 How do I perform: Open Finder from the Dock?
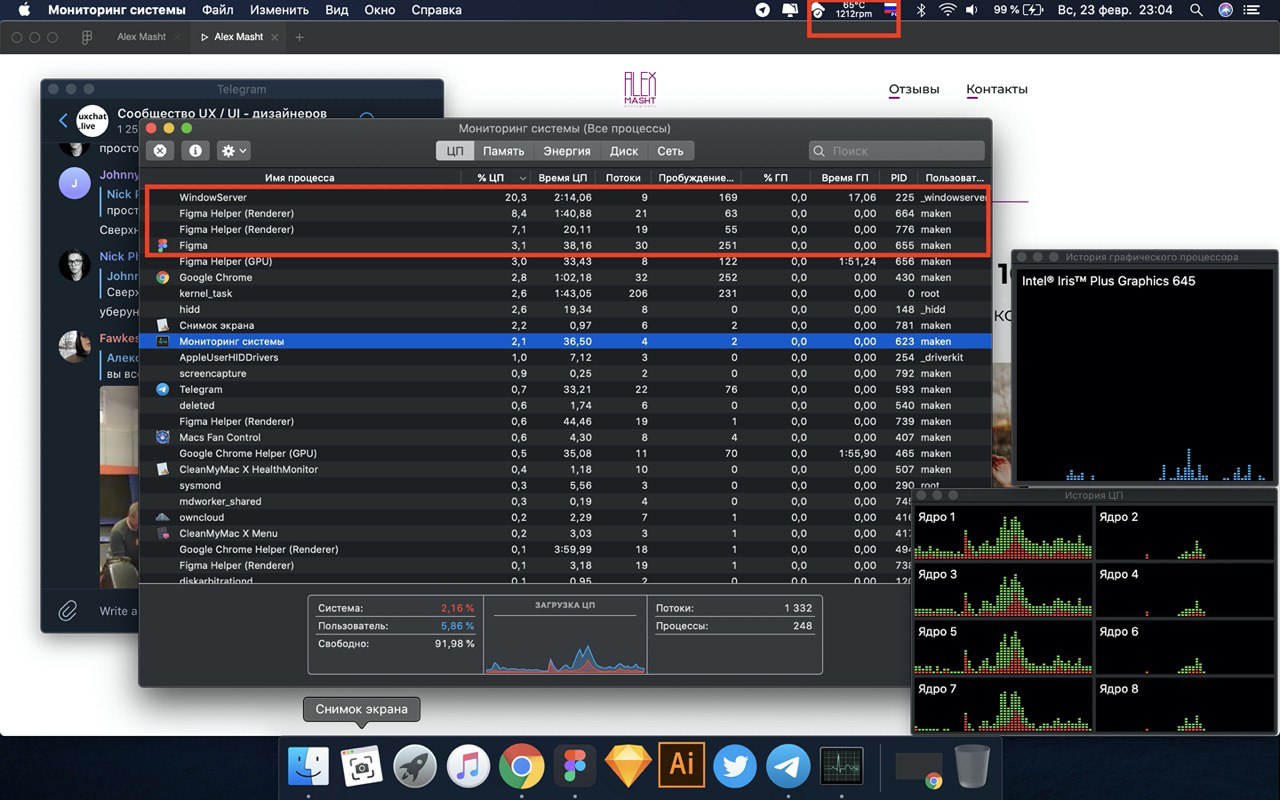308,767
